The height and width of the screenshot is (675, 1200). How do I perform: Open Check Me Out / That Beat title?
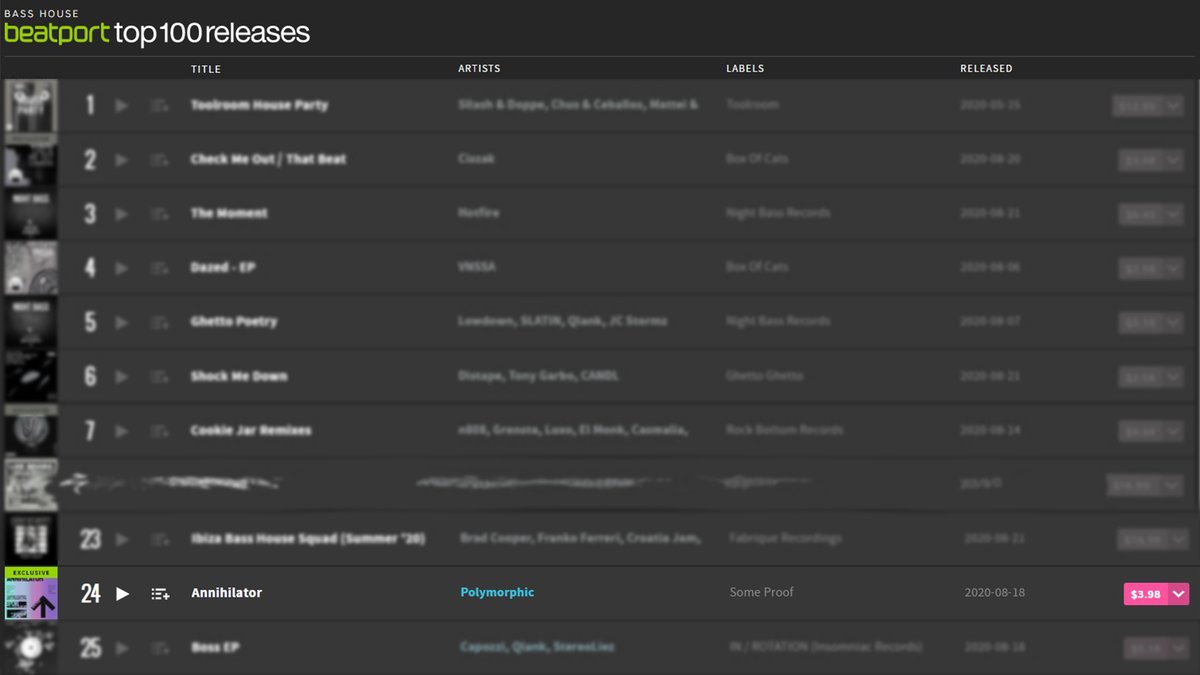269,159
